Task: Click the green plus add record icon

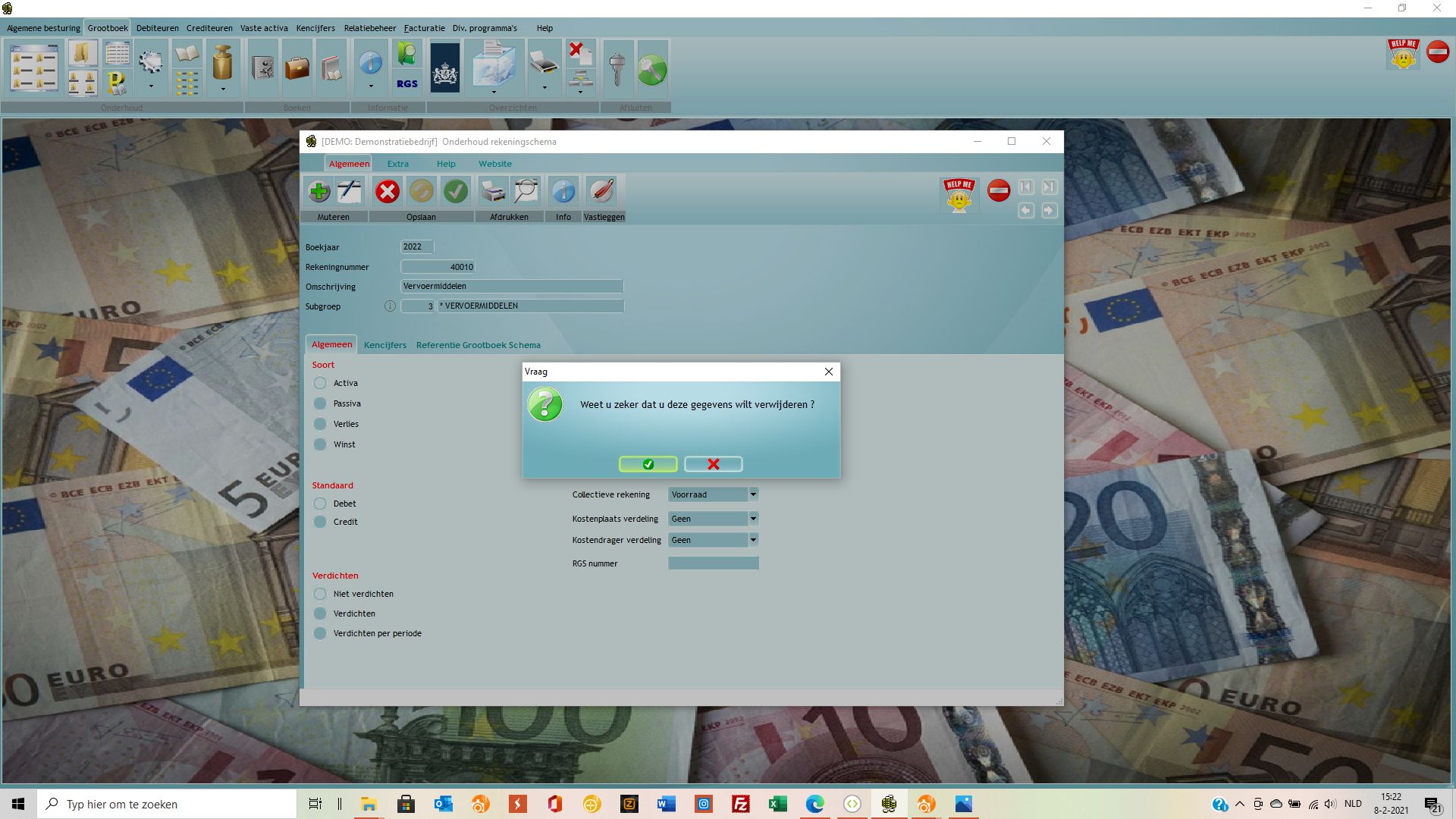Action: point(319,191)
